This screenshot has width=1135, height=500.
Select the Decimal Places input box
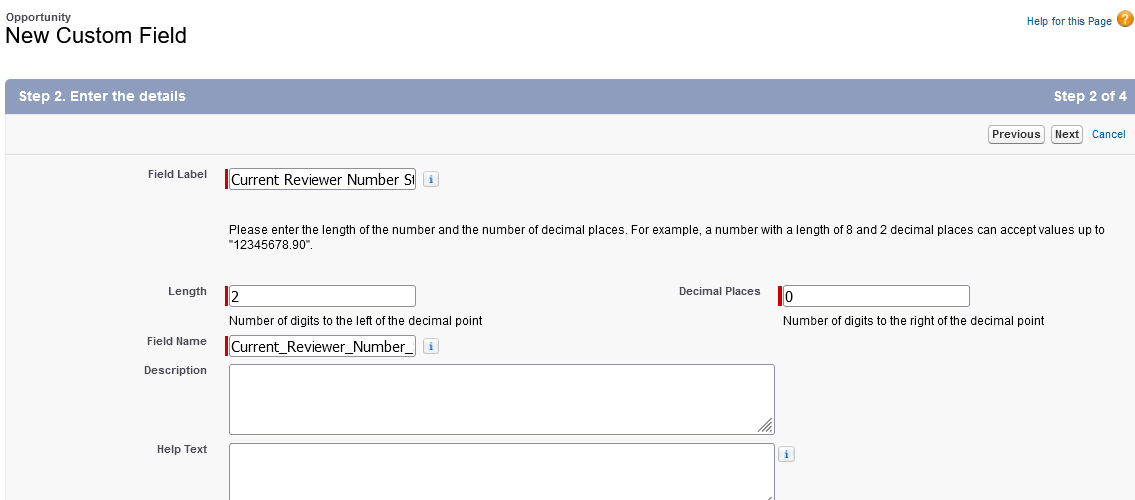(876, 296)
